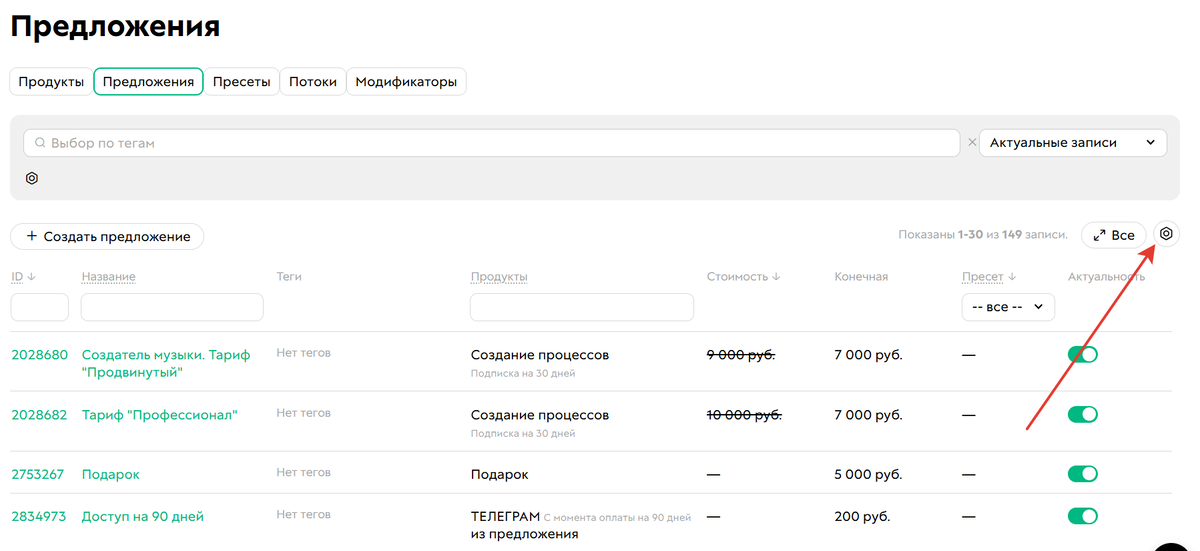
Task: Click the Продукты column header
Action: (499, 277)
